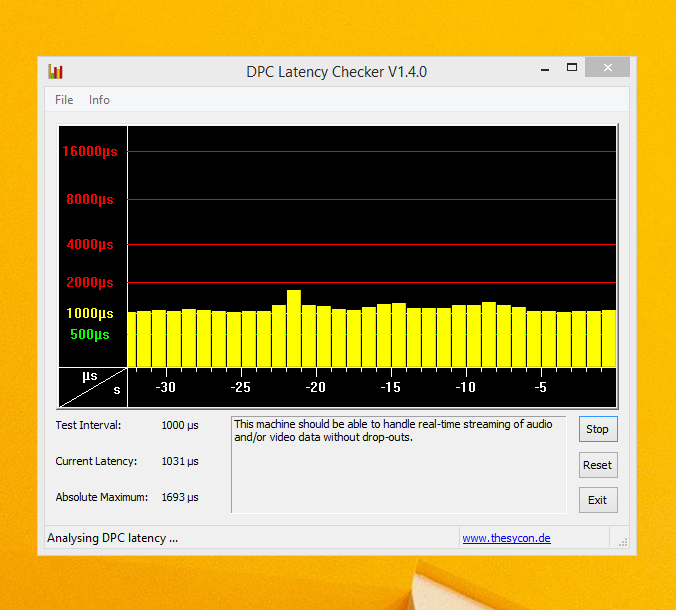Open the Info menu

[x=99, y=100]
